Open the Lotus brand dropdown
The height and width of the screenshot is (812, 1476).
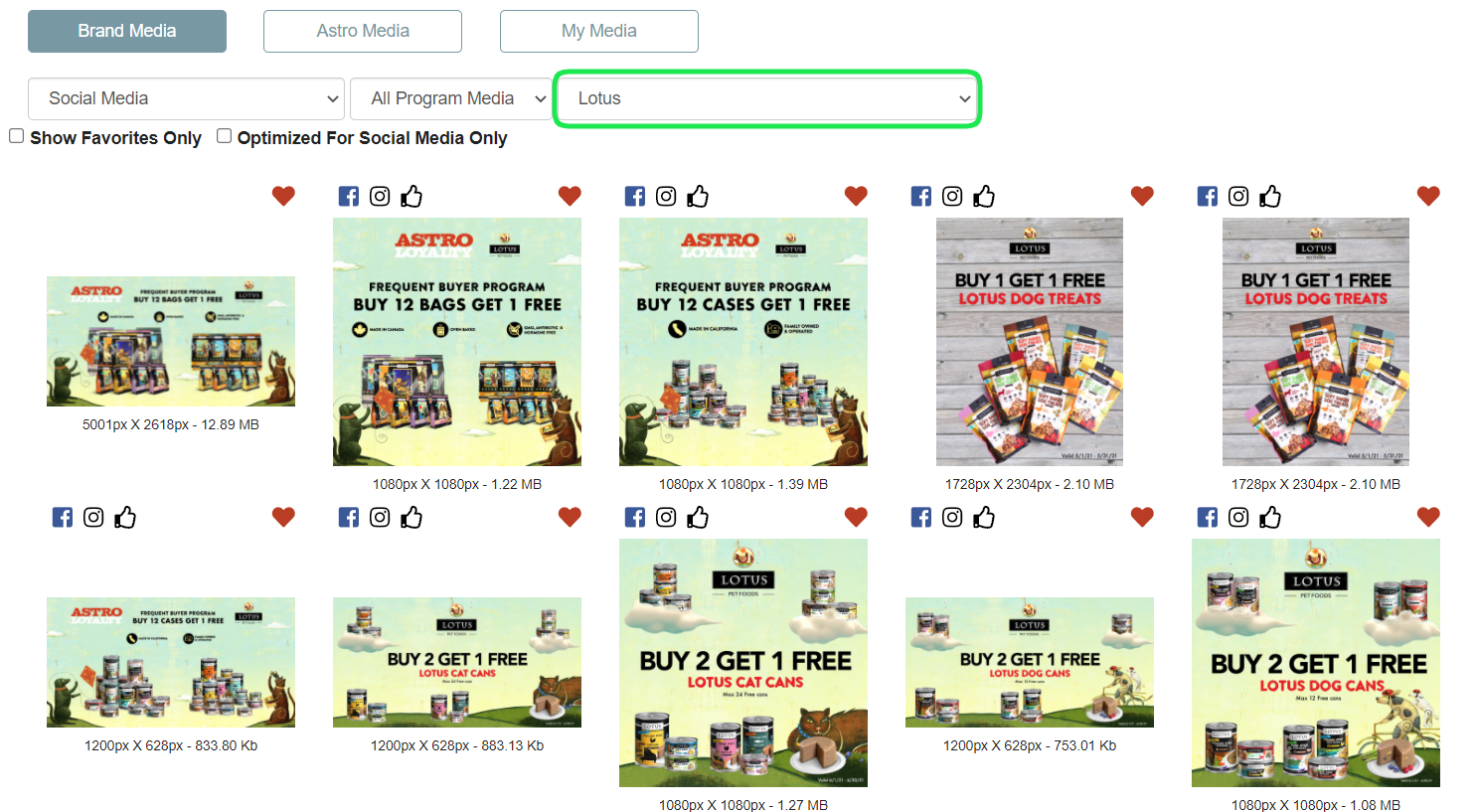coord(766,98)
